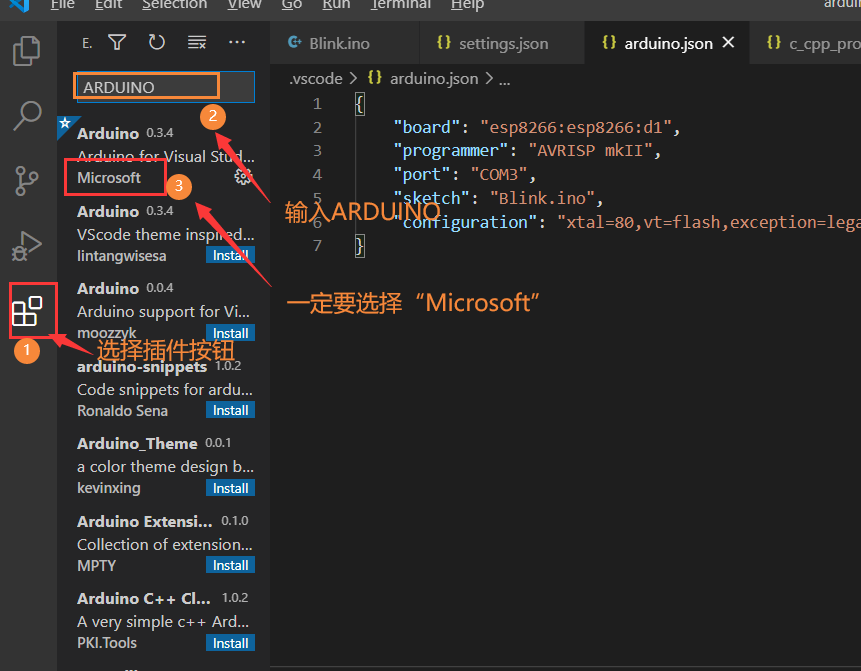Open the extensions more actions ellipsis
The height and width of the screenshot is (671, 861).
[x=237, y=42]
